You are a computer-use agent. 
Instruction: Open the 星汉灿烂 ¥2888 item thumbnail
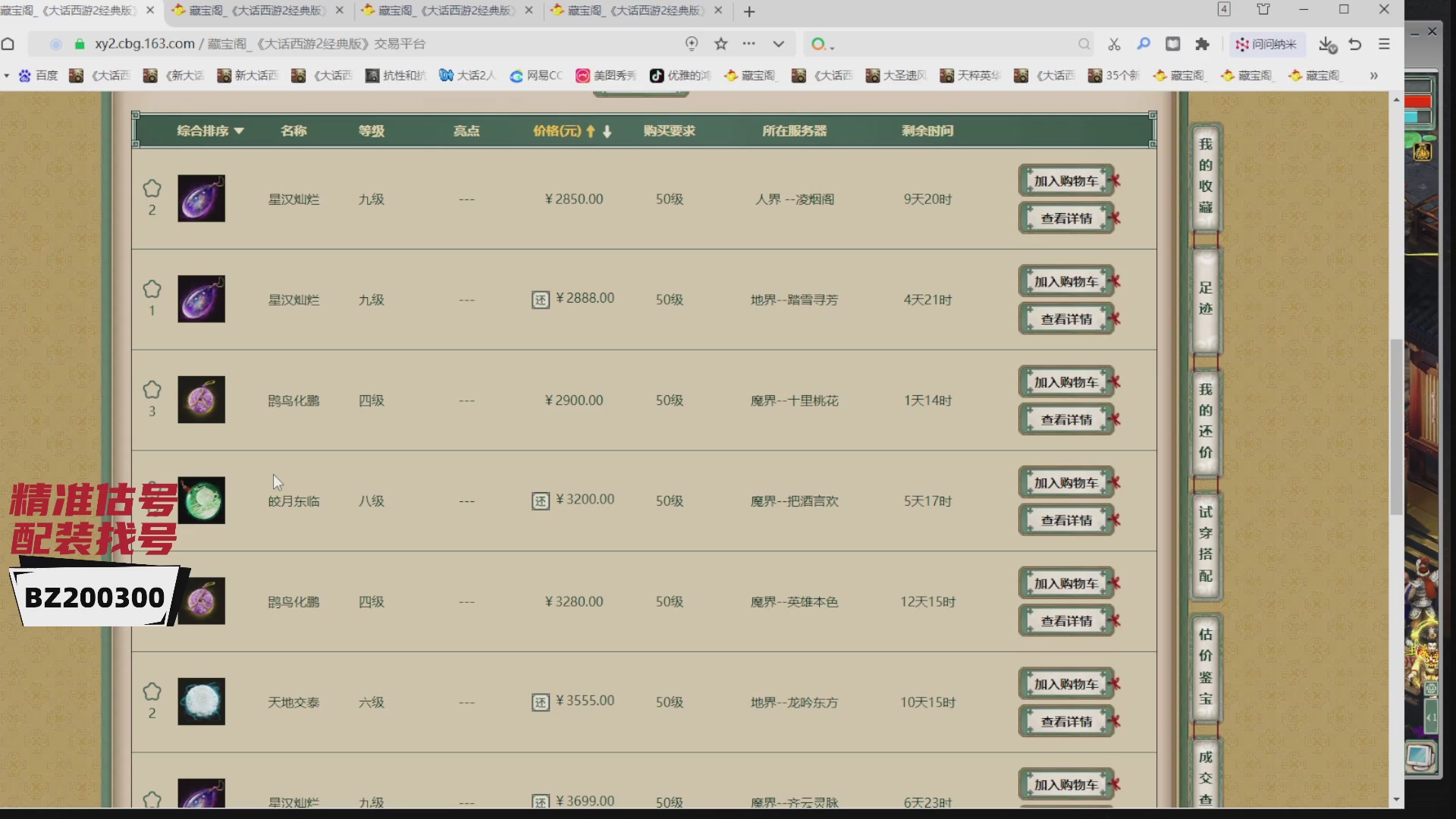point(201,300)
